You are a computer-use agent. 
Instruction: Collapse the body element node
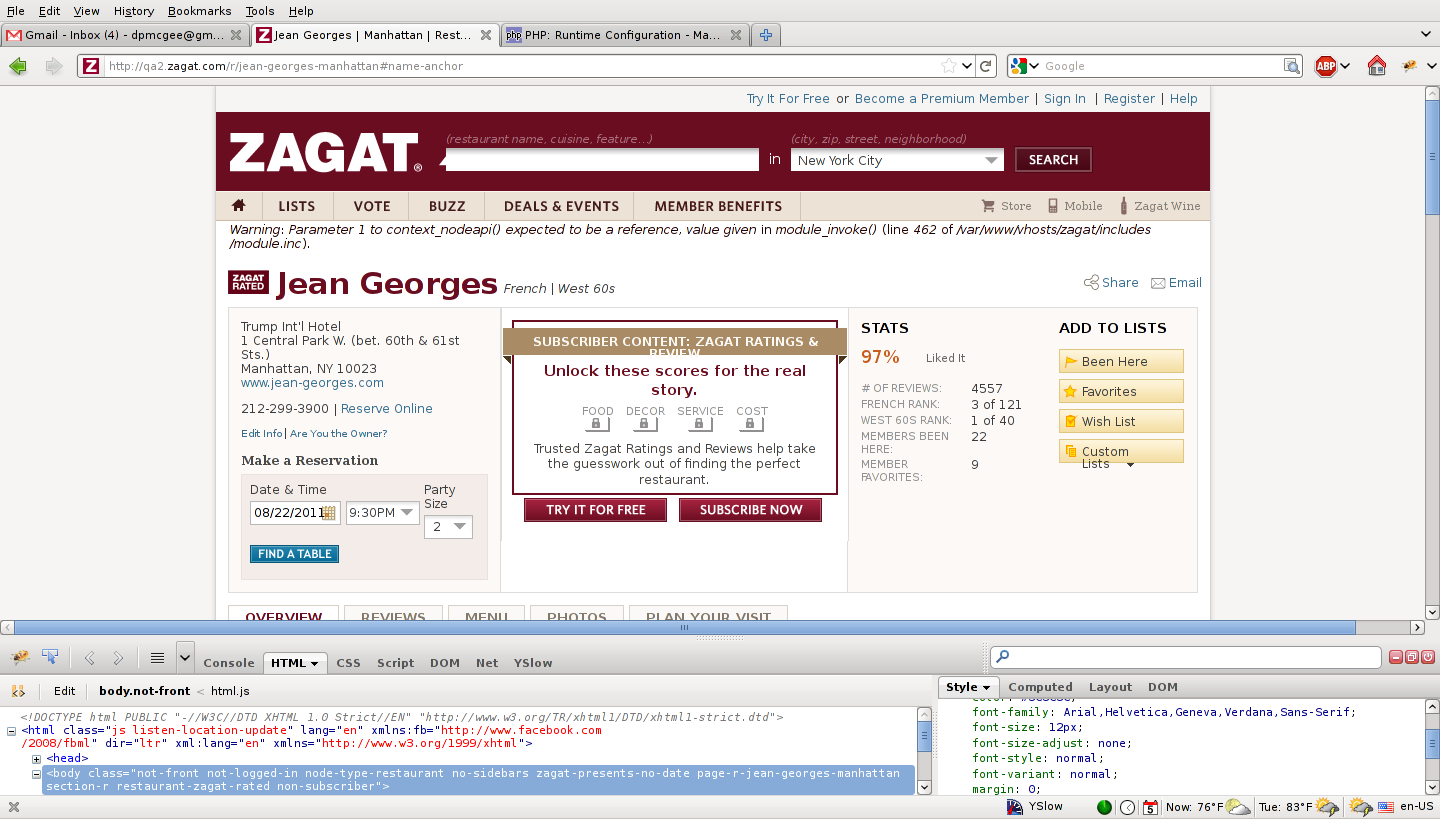(36, 774)
